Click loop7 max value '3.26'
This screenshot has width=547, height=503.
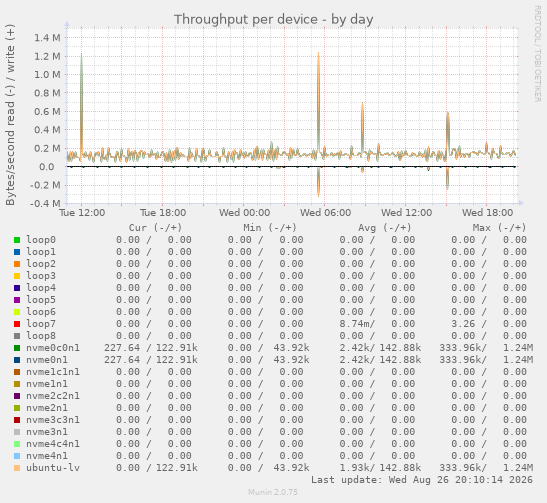(463, 324)
